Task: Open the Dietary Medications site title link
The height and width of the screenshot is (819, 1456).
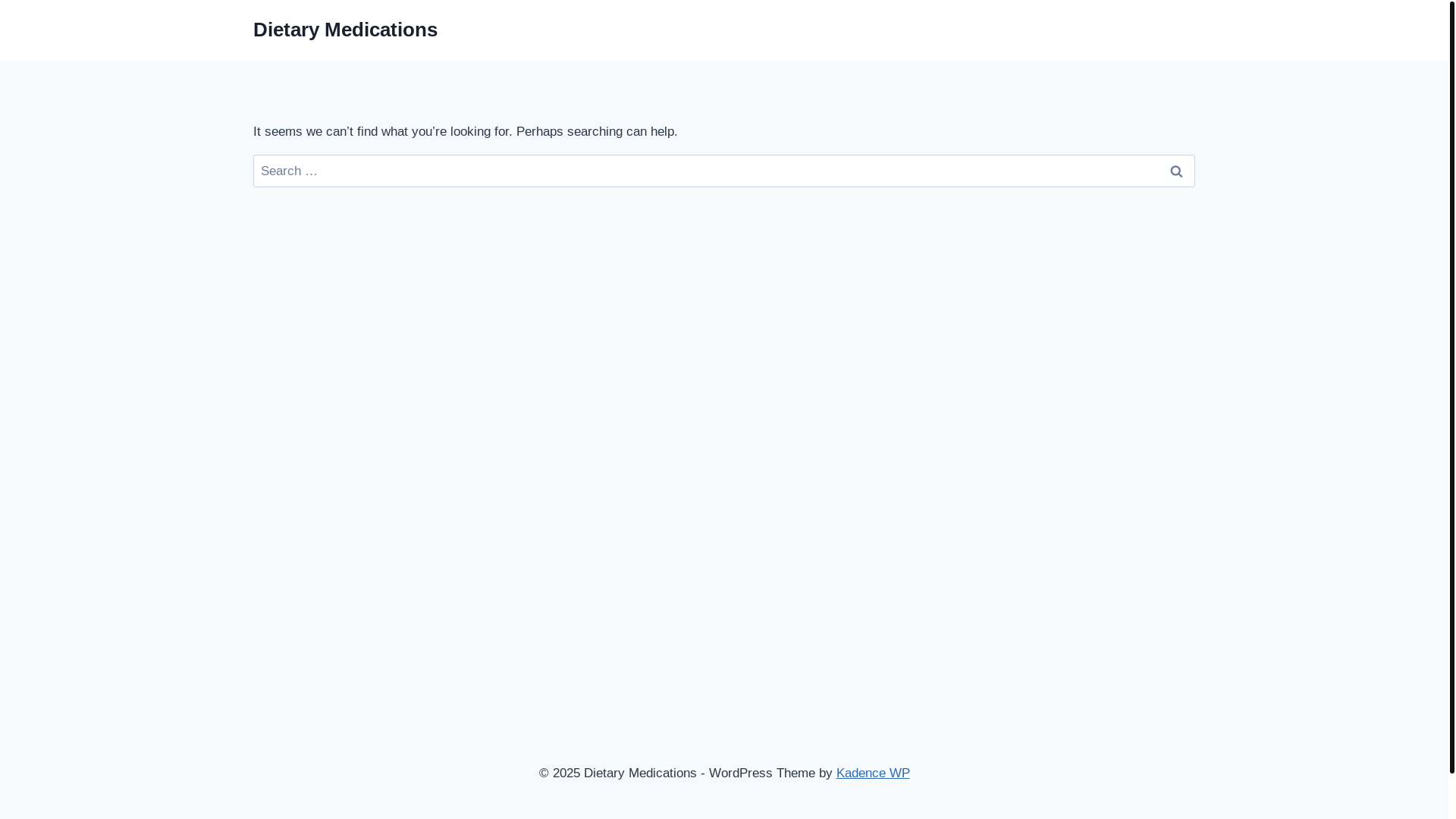Action: pyautogui.click(x=345, y=30)
